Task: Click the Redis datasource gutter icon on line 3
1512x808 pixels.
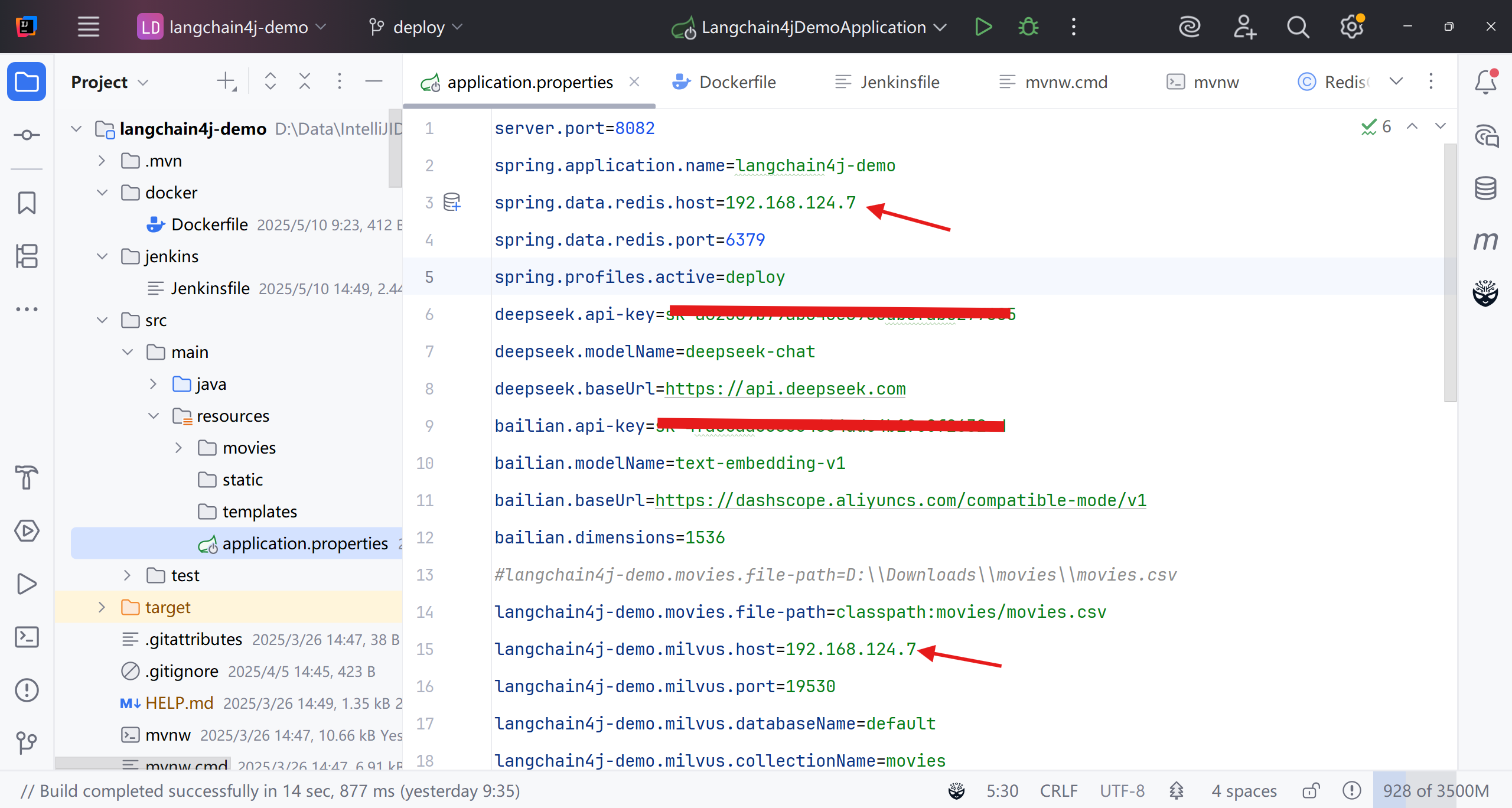Action: tap(452, 202)
